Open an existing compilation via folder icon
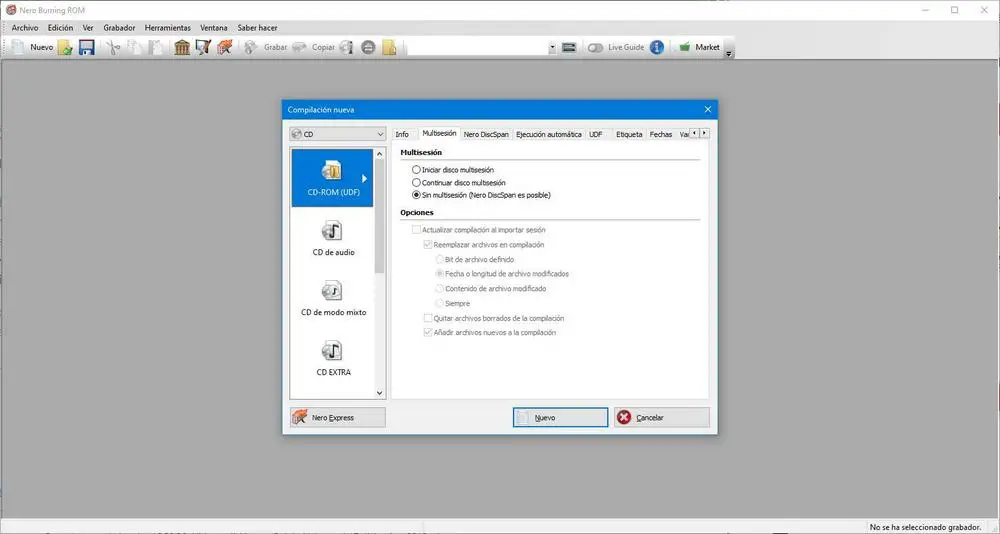1000x534 pixels. (x=65, y=47)
